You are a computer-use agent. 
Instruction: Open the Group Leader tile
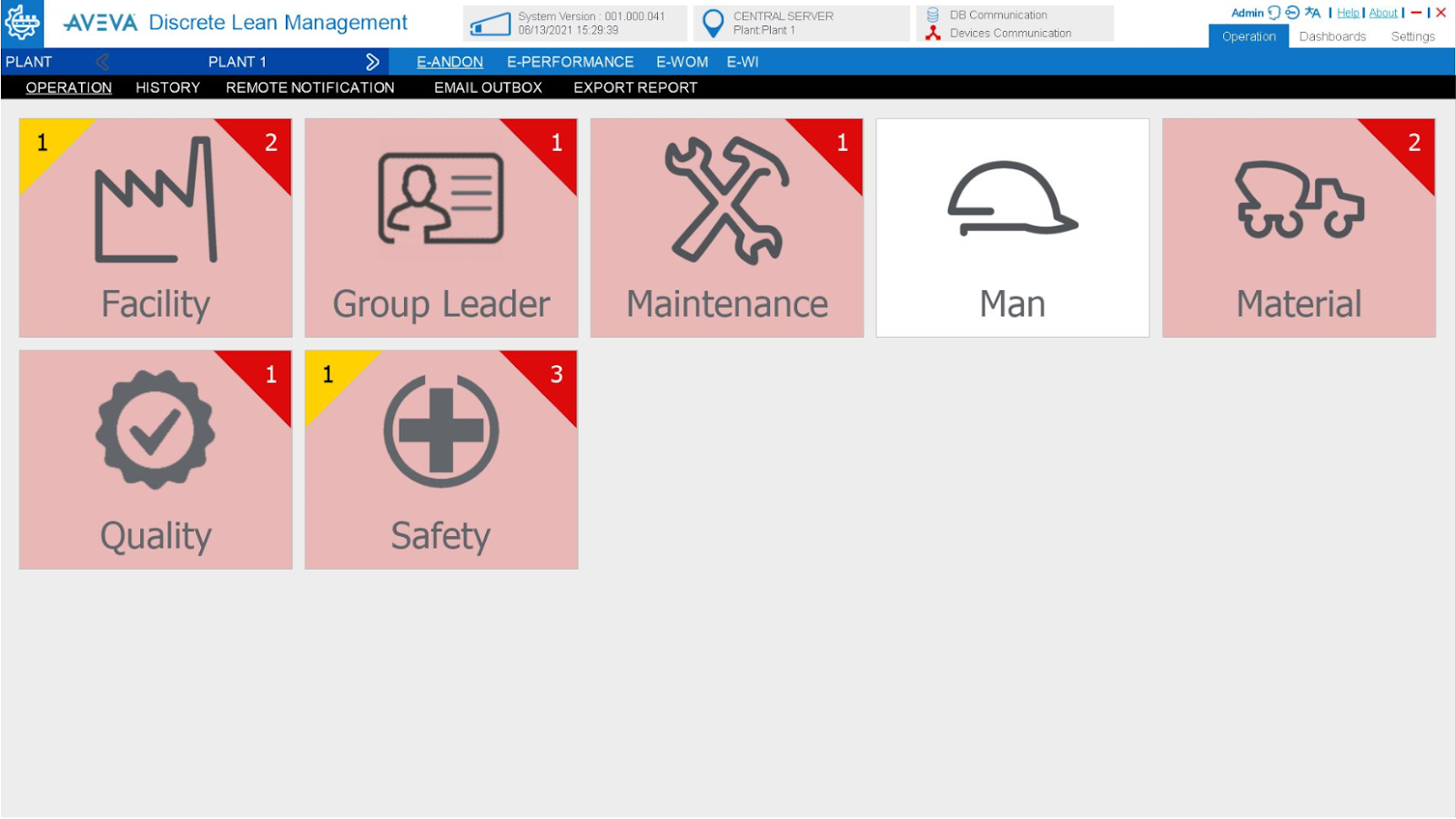[441, 227]
